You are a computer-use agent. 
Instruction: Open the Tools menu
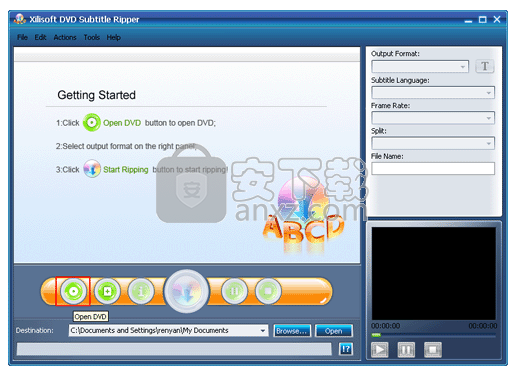[91, 37]
